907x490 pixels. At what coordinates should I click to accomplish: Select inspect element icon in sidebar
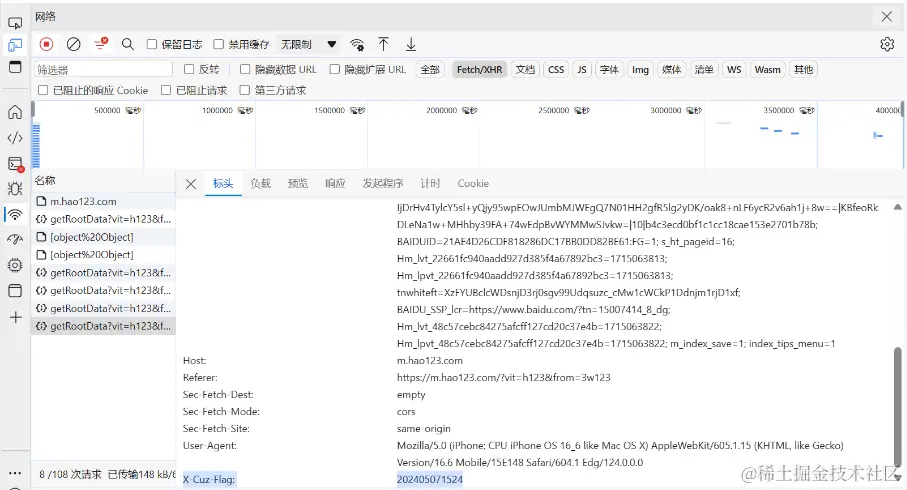pyautogui.click(x=15, y=23)
